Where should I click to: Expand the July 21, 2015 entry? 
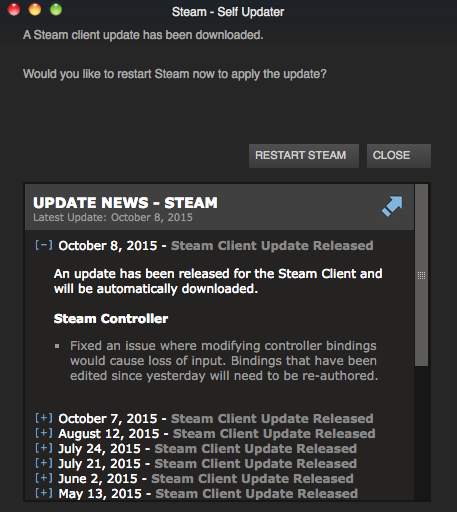(x=44, y=463)
